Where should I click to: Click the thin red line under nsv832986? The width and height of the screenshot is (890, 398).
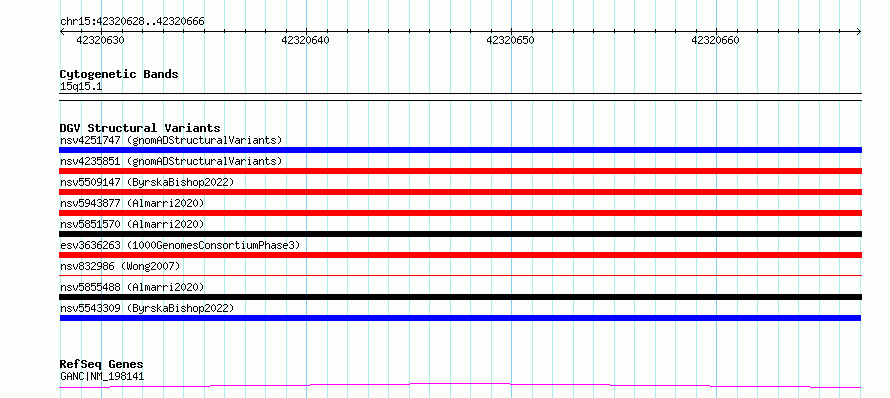pos(460,275)
